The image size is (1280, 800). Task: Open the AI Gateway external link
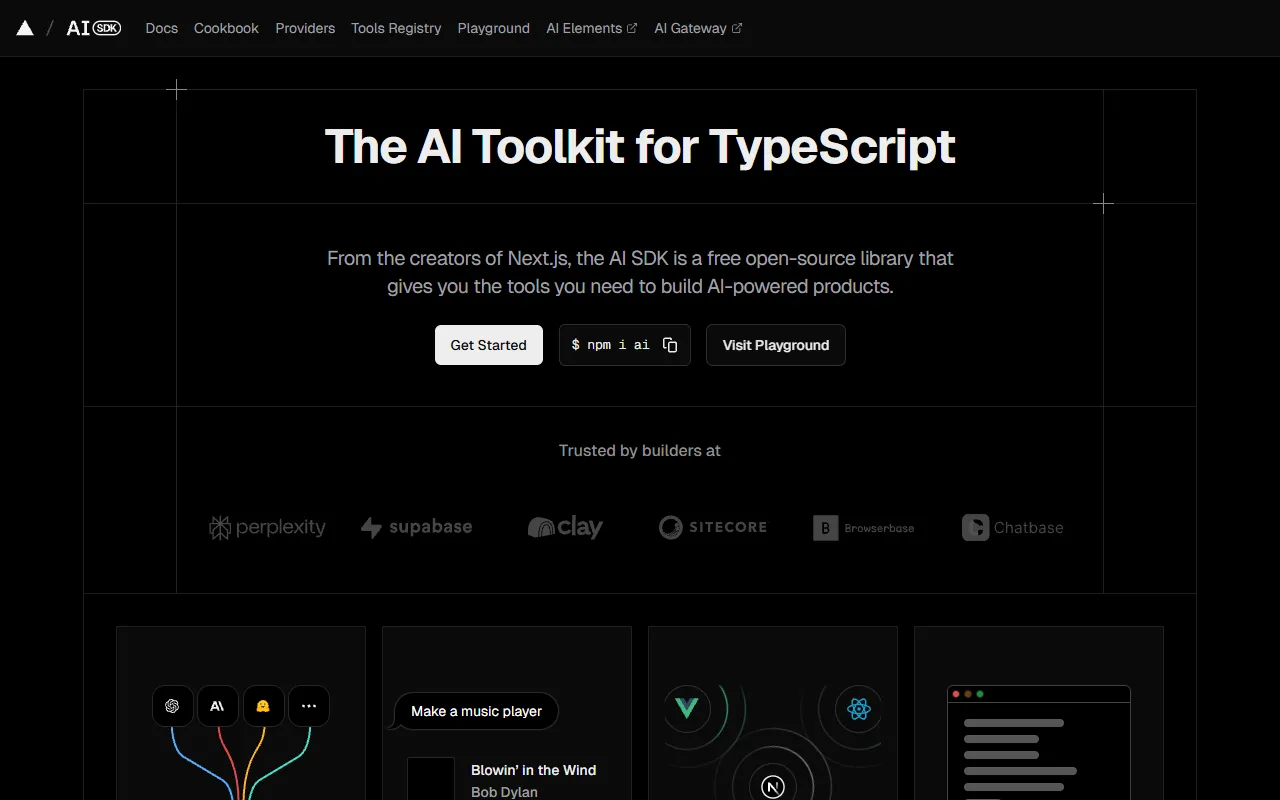[697, 28]
